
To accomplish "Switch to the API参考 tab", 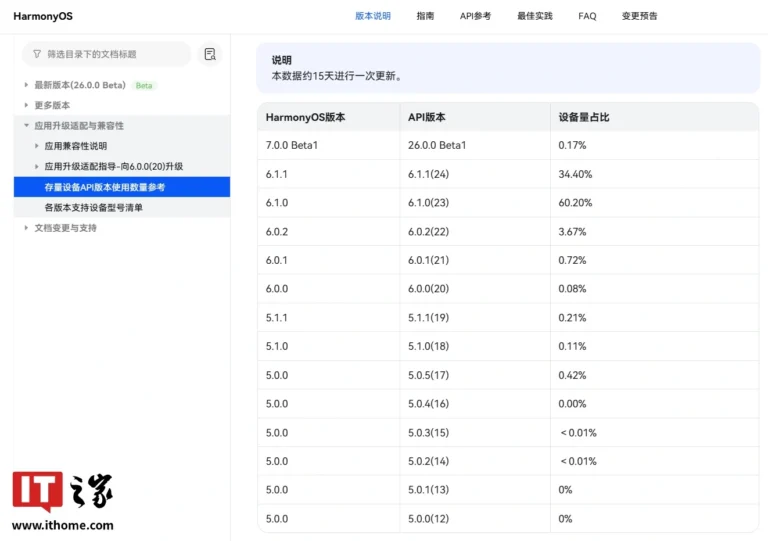I will click(x=475, y=16).
